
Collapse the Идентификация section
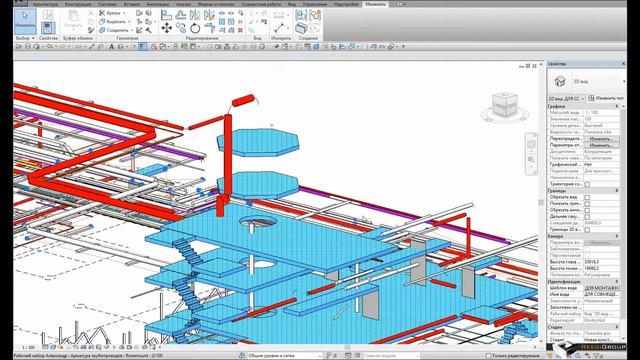coord(617,282)
